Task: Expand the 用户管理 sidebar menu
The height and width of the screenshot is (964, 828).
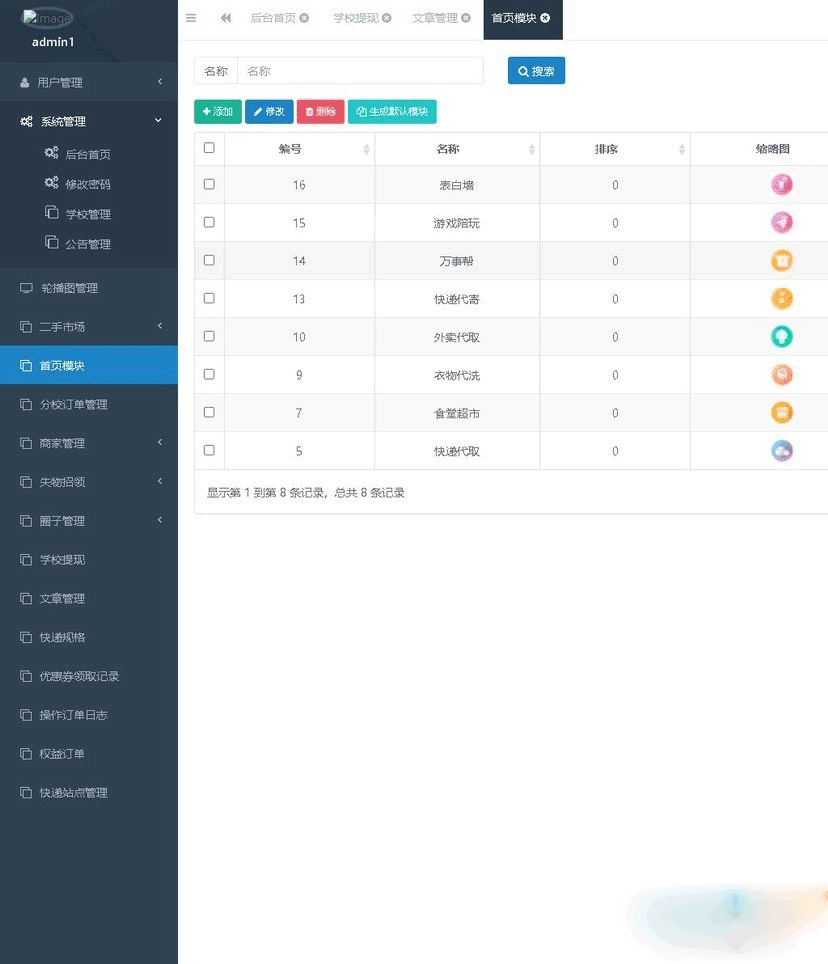Action: coord(89,82)
